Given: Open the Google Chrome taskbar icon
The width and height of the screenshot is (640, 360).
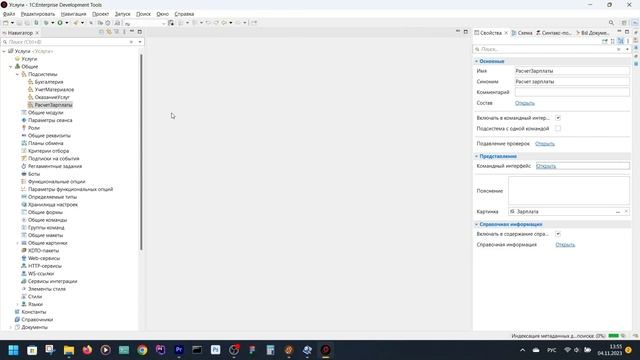Looking at the screenshot, I should [142, 350].
